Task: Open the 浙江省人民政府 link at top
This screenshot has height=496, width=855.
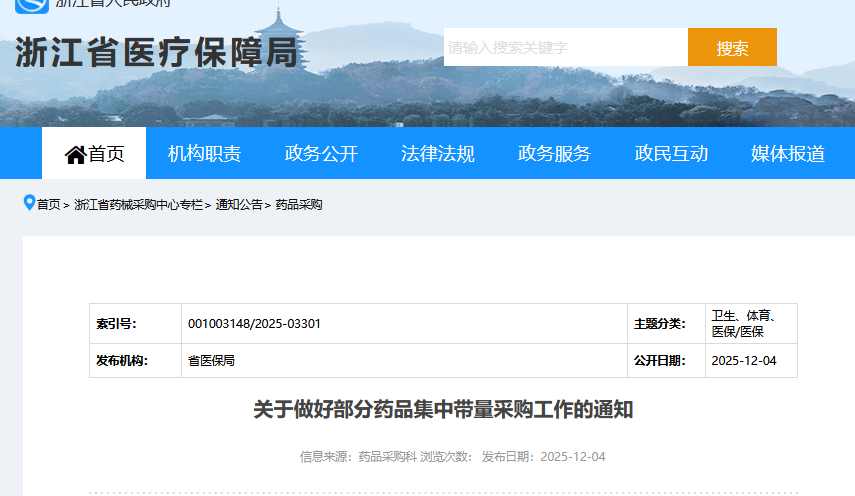Action: [112, 3]
